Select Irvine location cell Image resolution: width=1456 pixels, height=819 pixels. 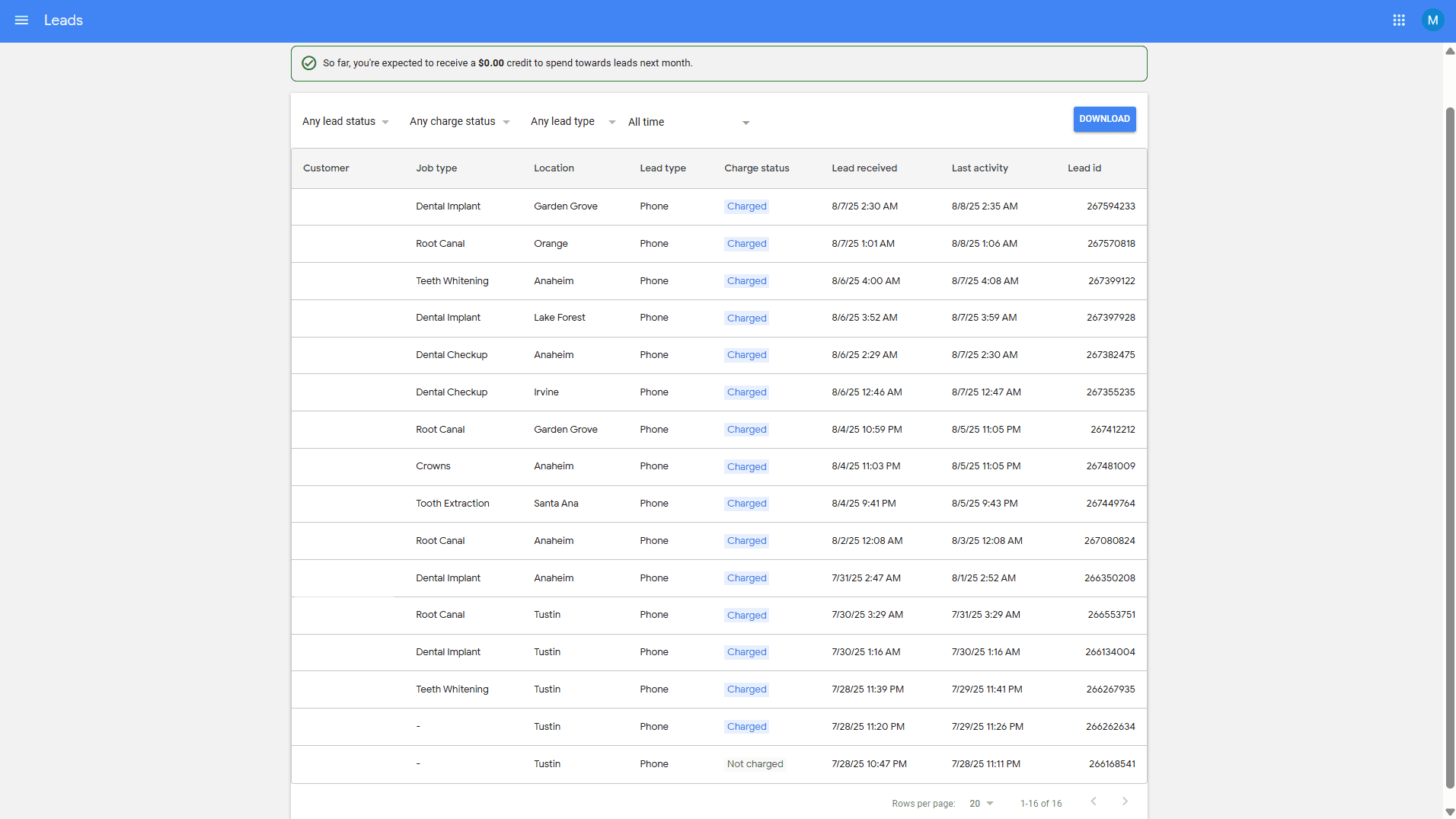click(546, 392)
